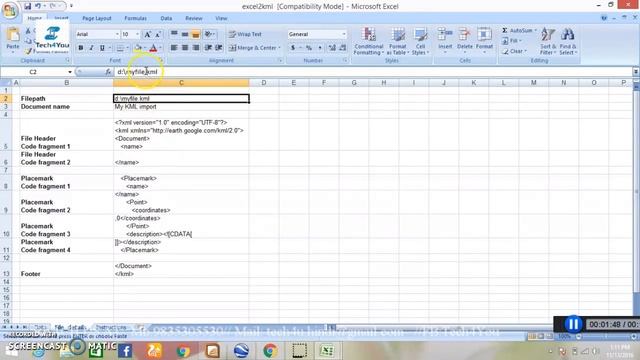Expand the Merge & Center dropdown arrow
The width and height of the screenshot is (640, 360).
tap(280, 48)
